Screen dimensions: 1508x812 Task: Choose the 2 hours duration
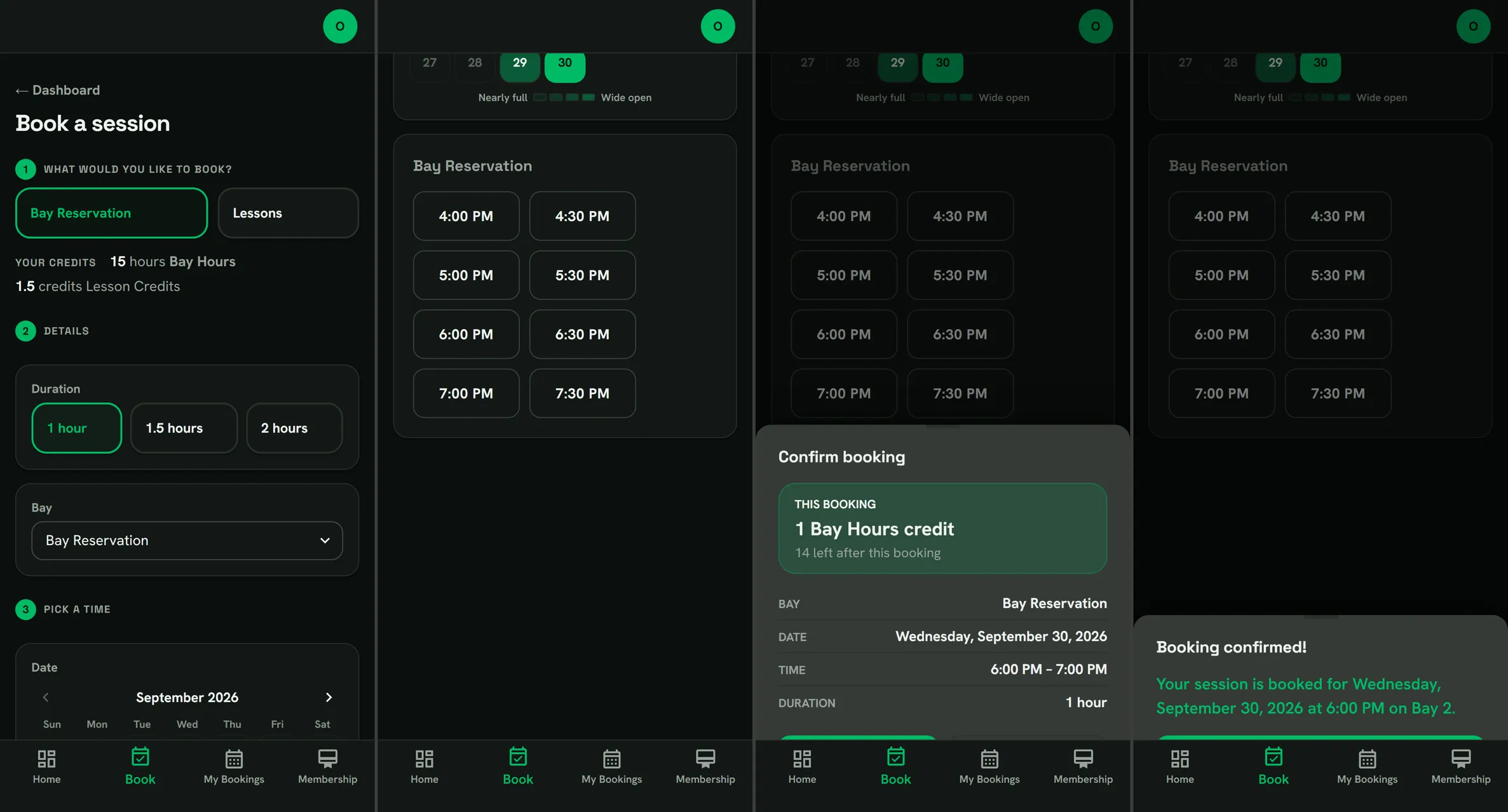click(x=294, y=428)
